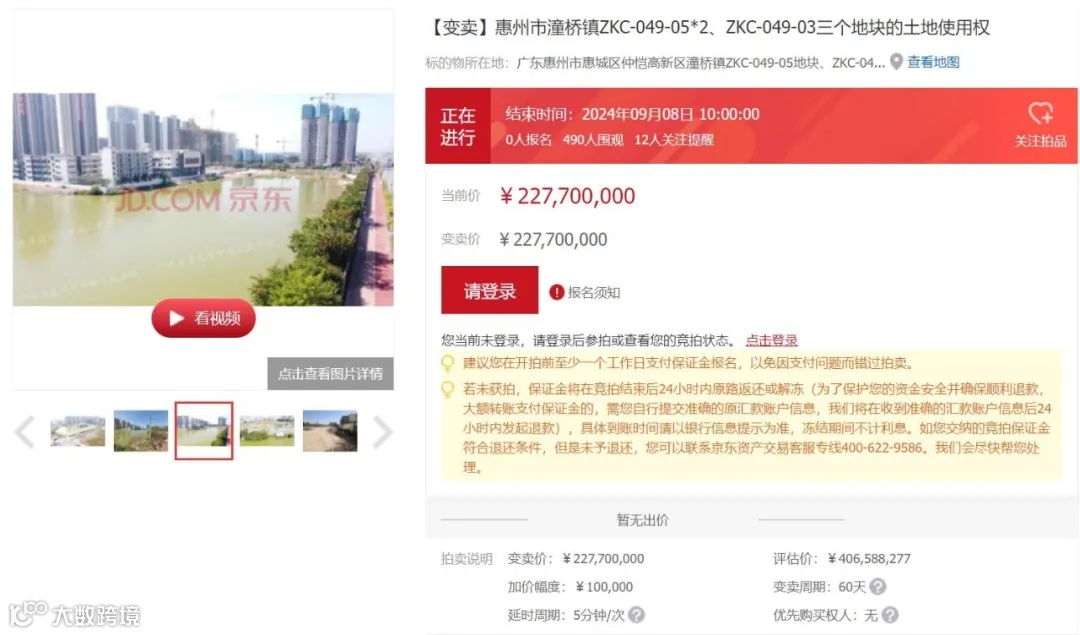Screen dimensions: 1080x635
Task: Click the first lightbulb tip icon
Action: (448, 363)
